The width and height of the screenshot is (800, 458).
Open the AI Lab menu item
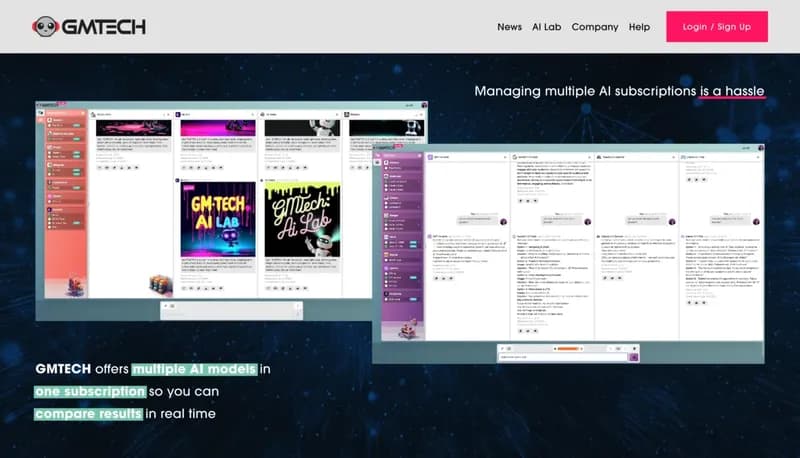pos(546,27)
